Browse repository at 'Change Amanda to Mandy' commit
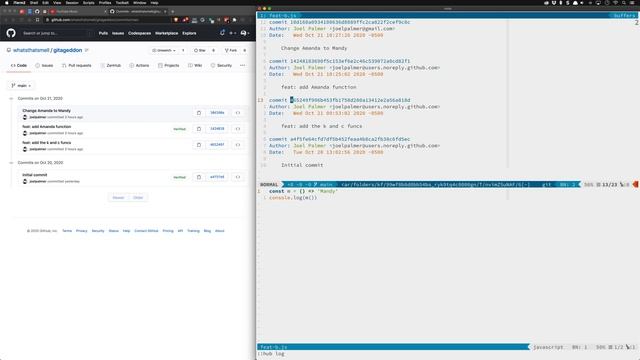Image resolution: width=640 pixels, height=360 pixels. point(238,113)
